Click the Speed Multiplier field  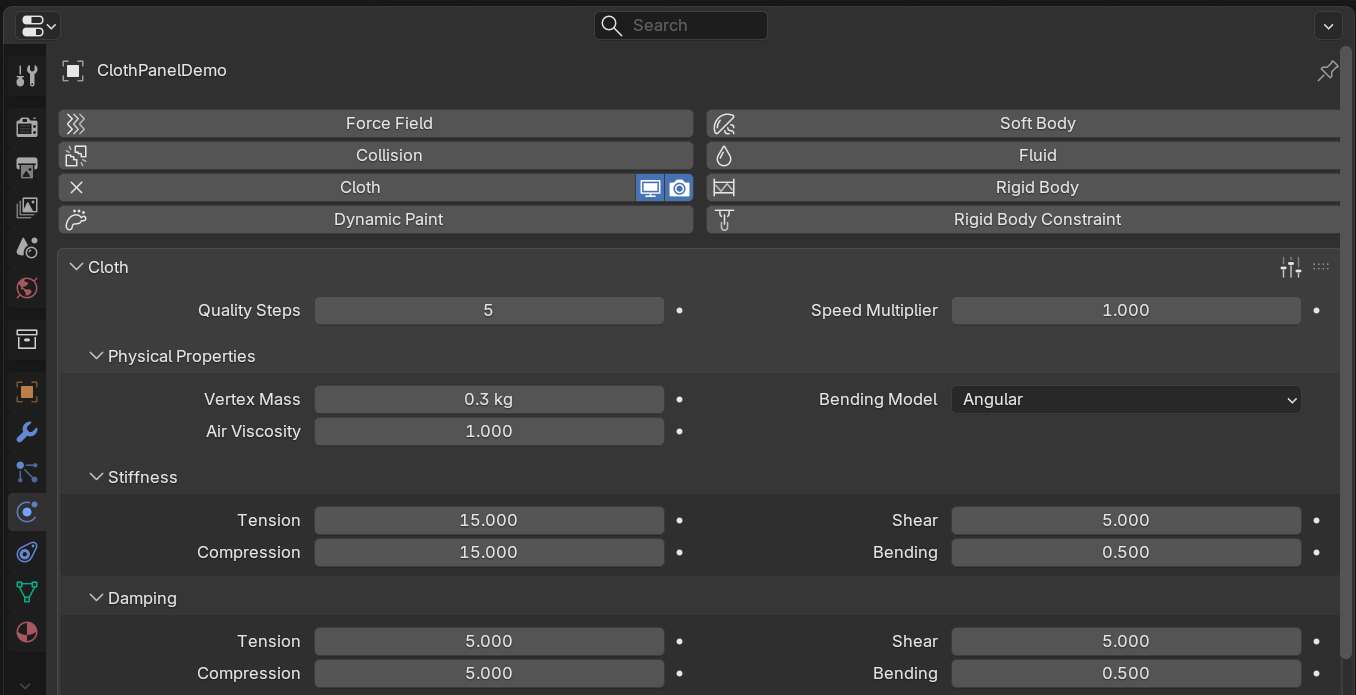(x=1126, y=310)
